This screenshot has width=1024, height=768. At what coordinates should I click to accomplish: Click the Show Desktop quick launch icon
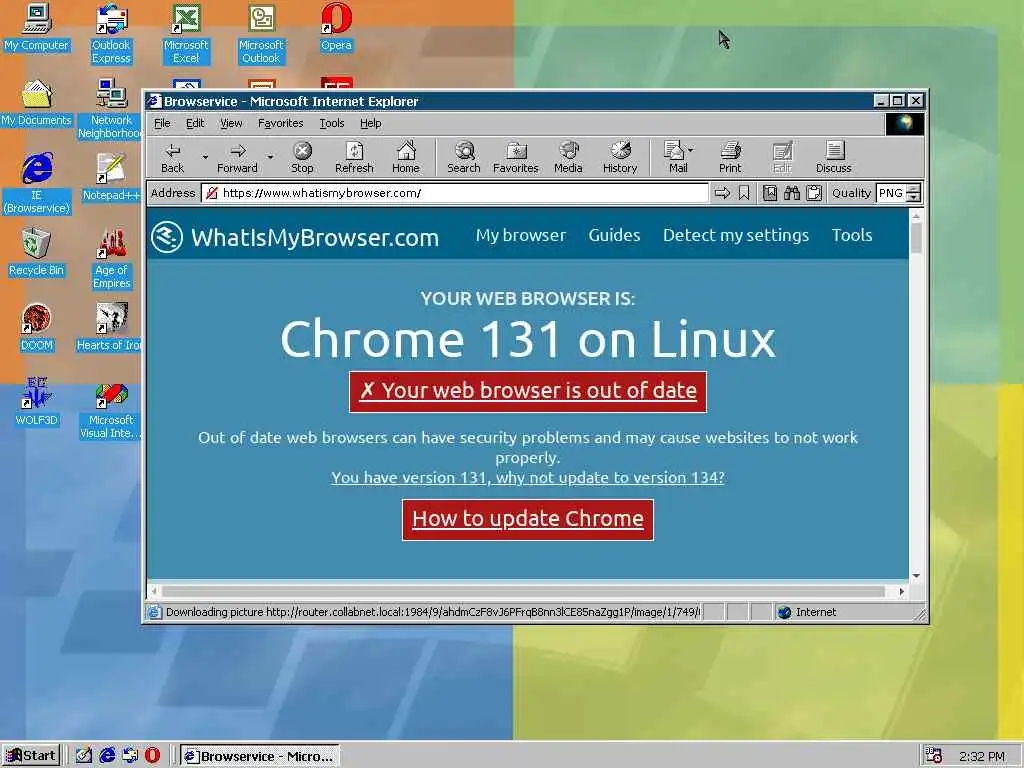(x=84, y=755)
